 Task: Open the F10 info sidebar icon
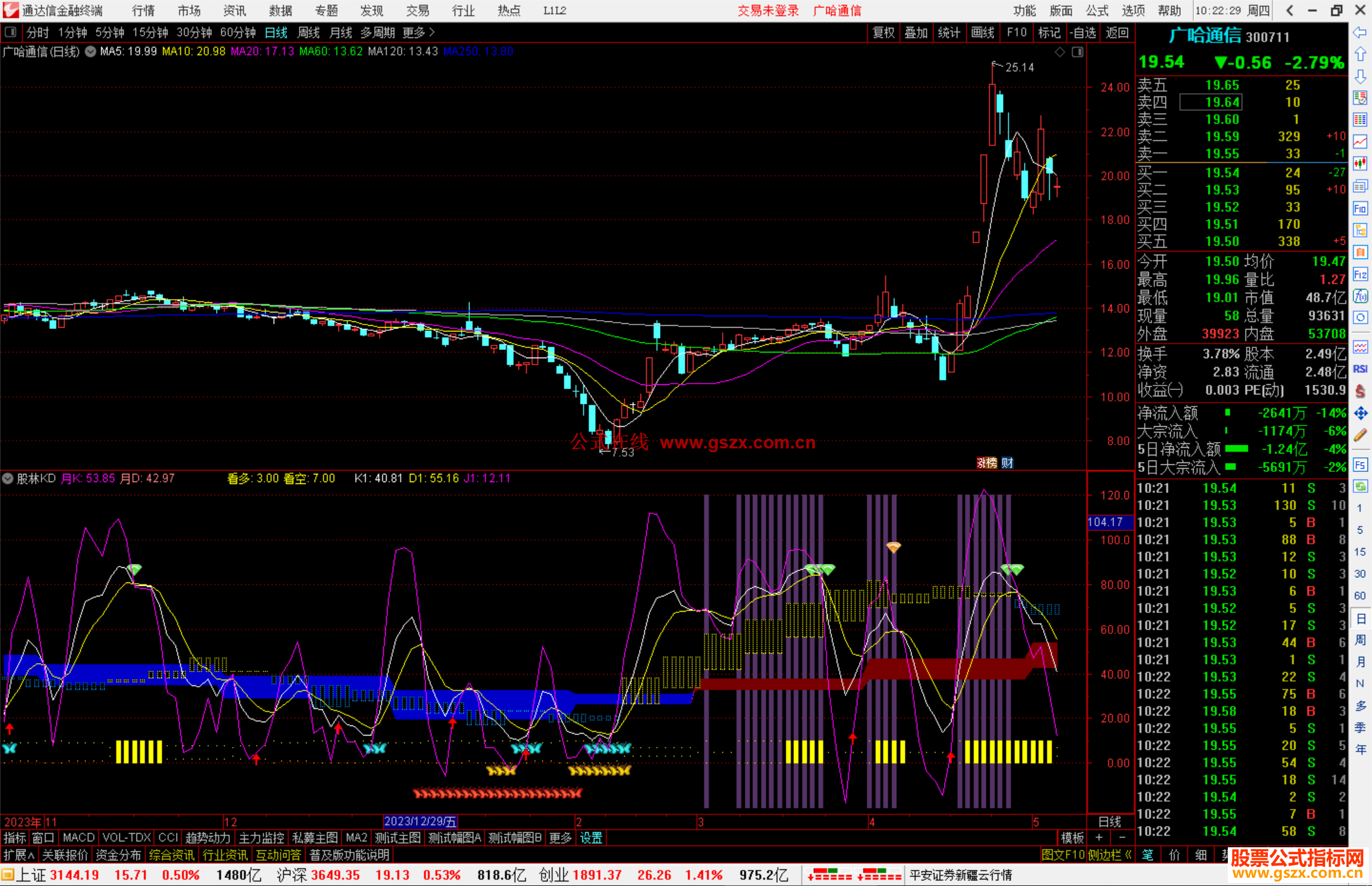pyautogui.click(x=1360, y=208)
